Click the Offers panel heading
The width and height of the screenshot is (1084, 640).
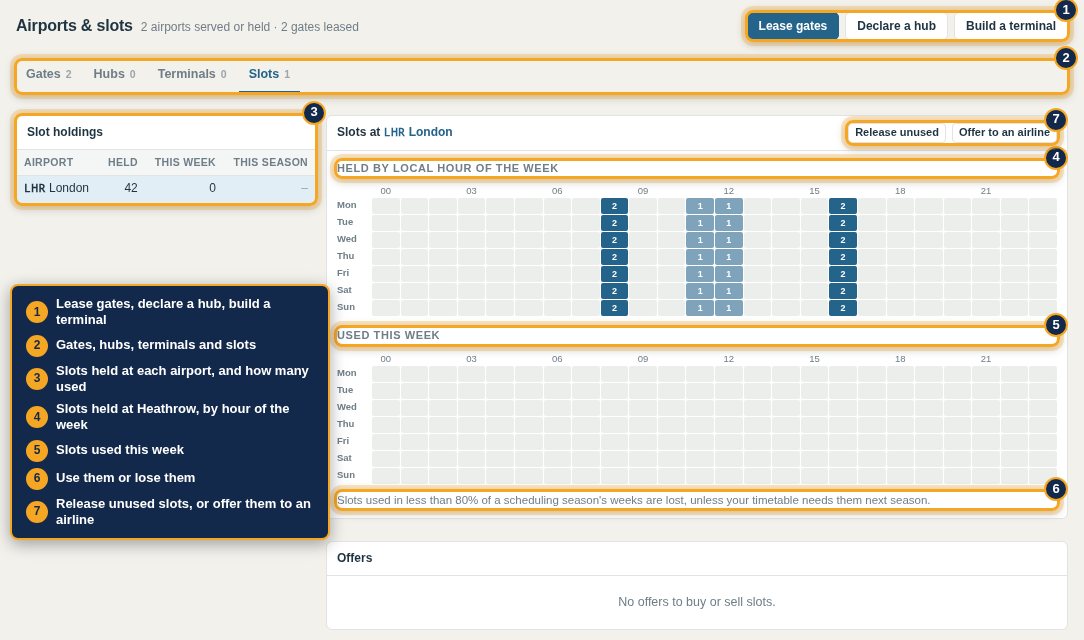(x=355, y=558)
